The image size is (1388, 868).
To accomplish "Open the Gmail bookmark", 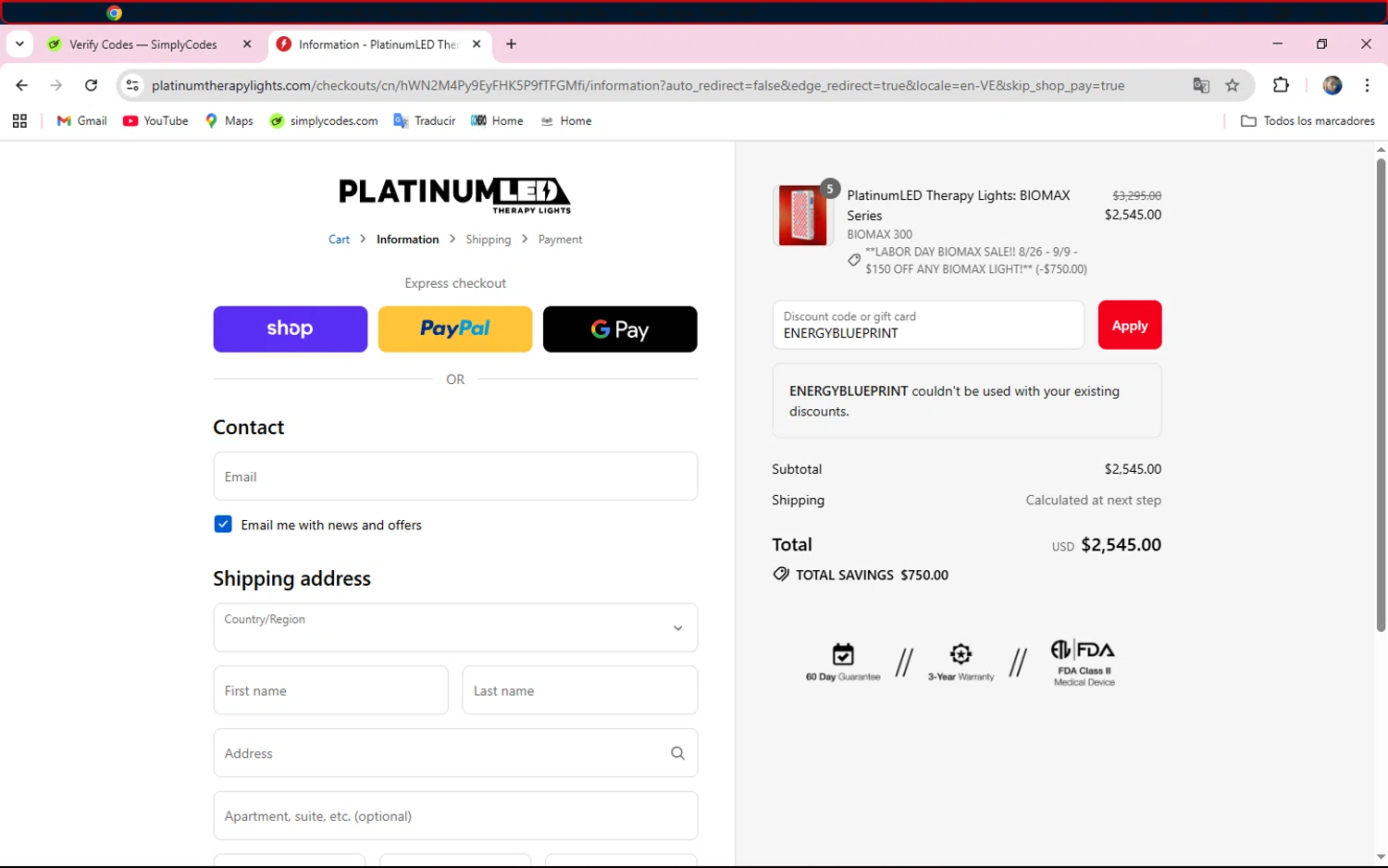I will (x=82, y=121).
